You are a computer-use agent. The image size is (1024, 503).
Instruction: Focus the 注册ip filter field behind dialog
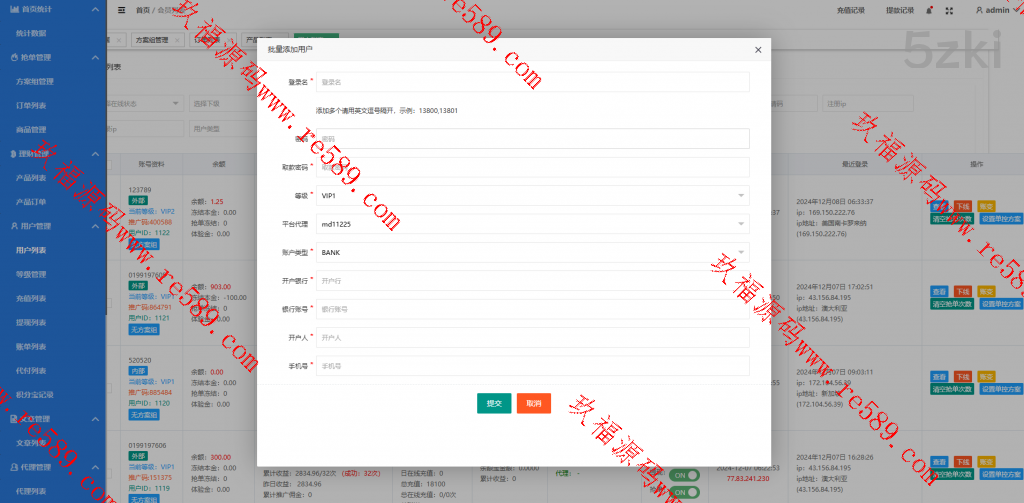[x=867, y=103]
